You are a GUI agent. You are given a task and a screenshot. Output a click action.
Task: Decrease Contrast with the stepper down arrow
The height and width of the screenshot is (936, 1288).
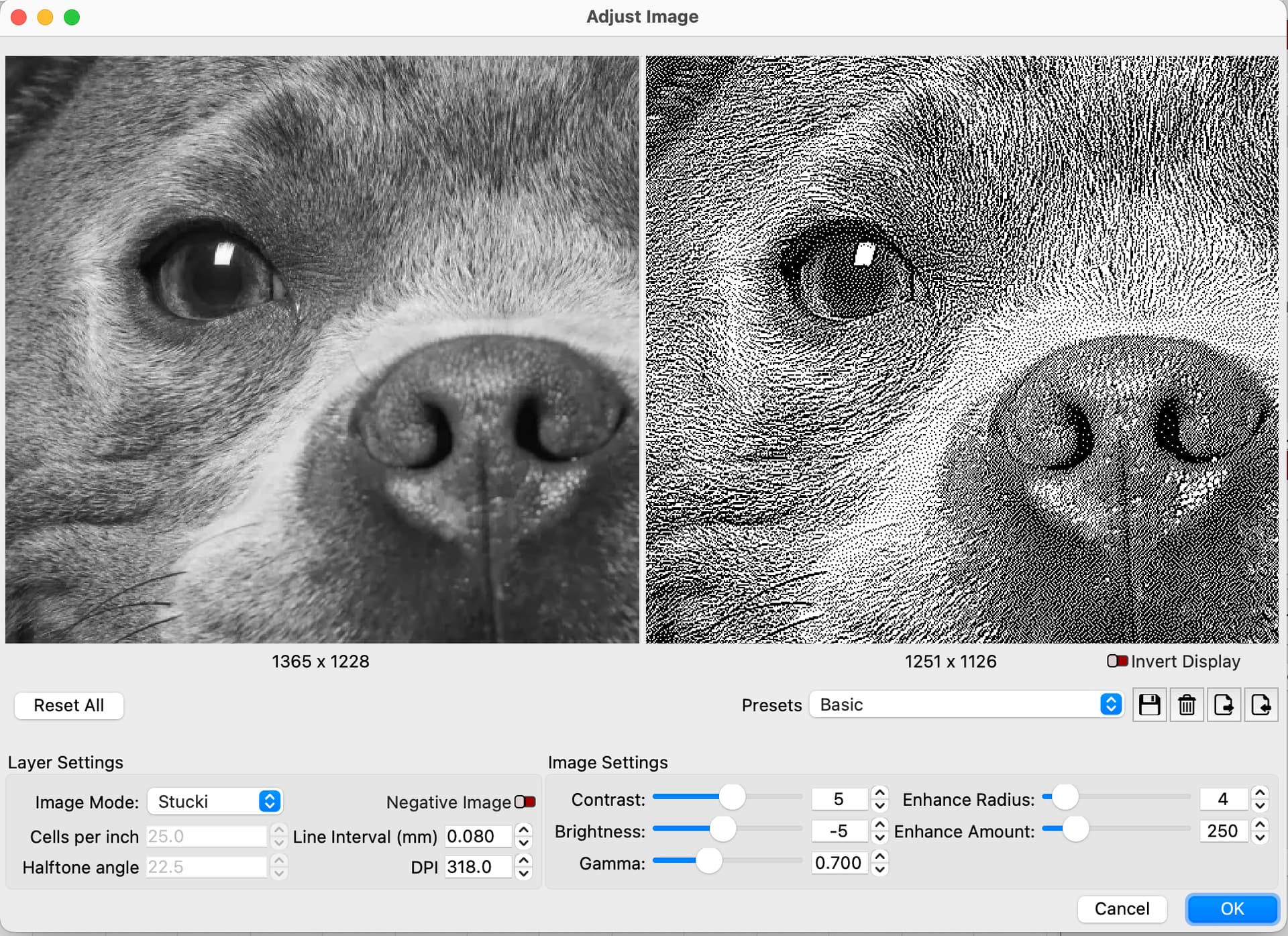(x=879, y=806)
